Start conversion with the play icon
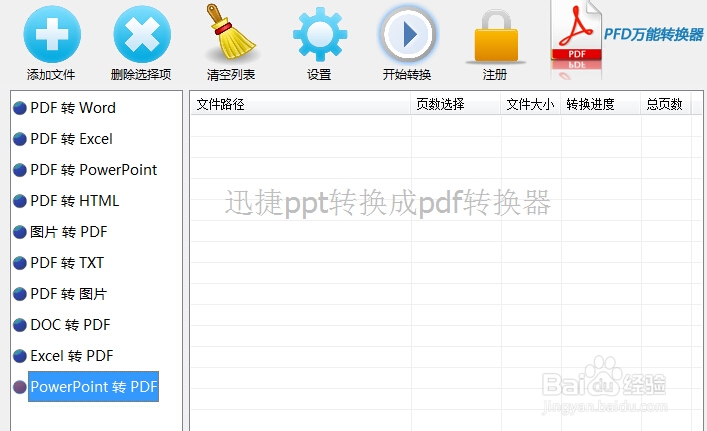707x431 pixels. [x=408, y=34]
